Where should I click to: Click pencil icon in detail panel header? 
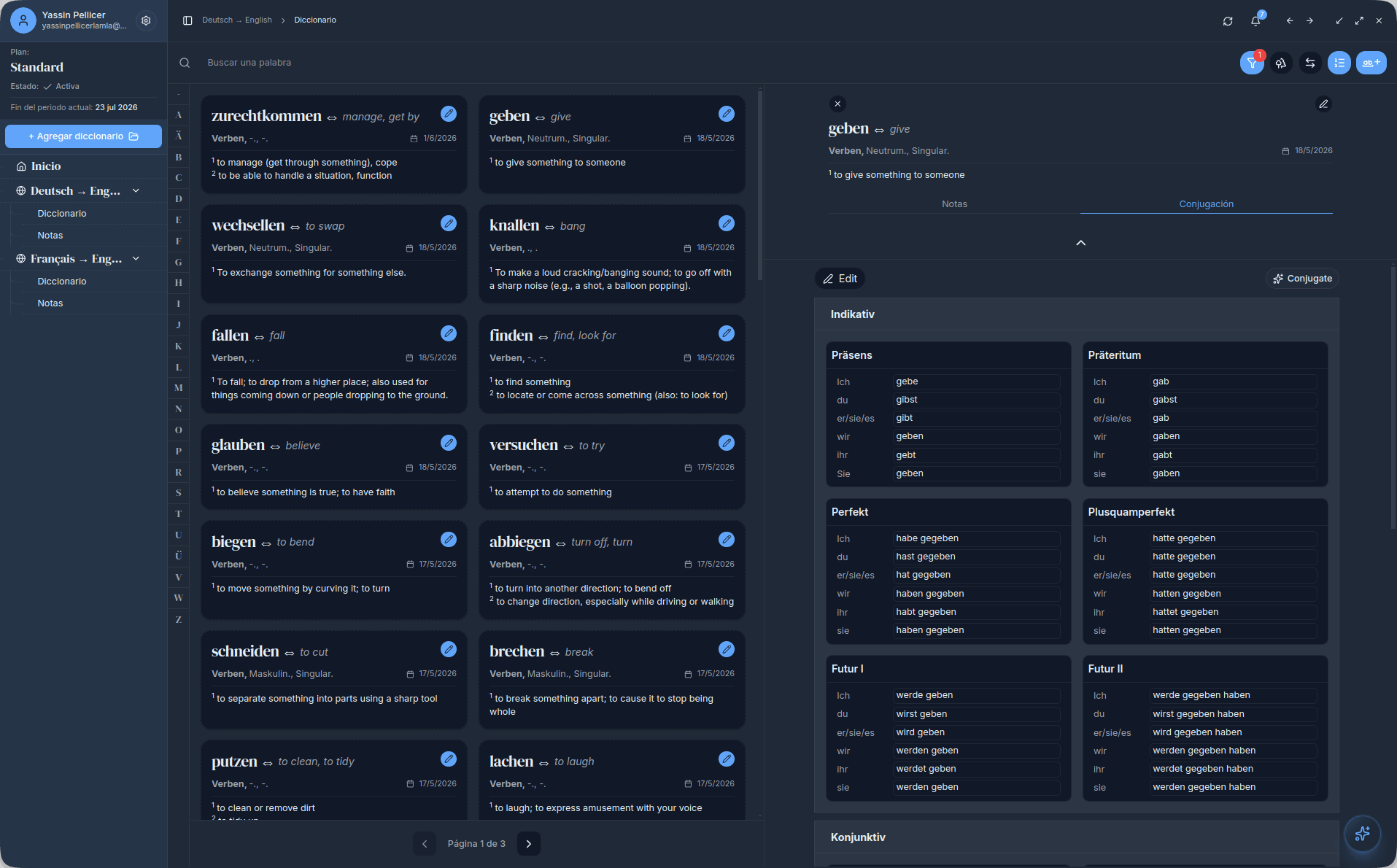[x=1323, y=104]
